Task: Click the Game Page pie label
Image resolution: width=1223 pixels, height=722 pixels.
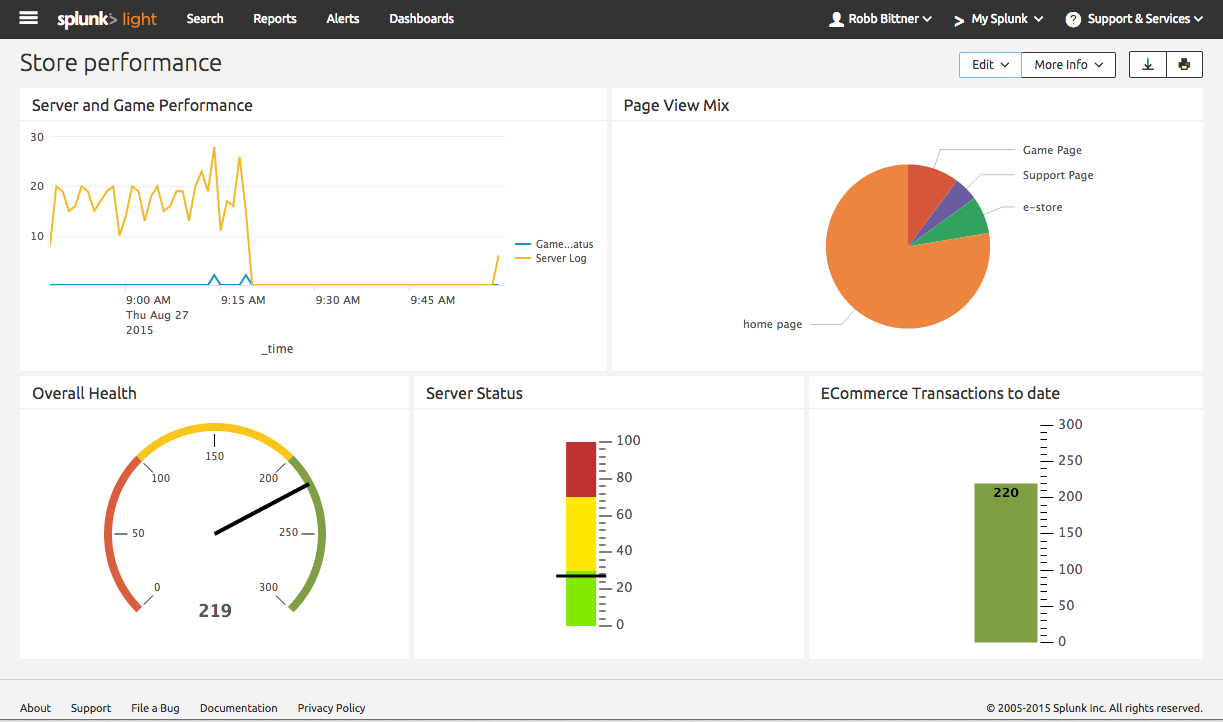Action: pyautogui.click(x=1052, y=150)
